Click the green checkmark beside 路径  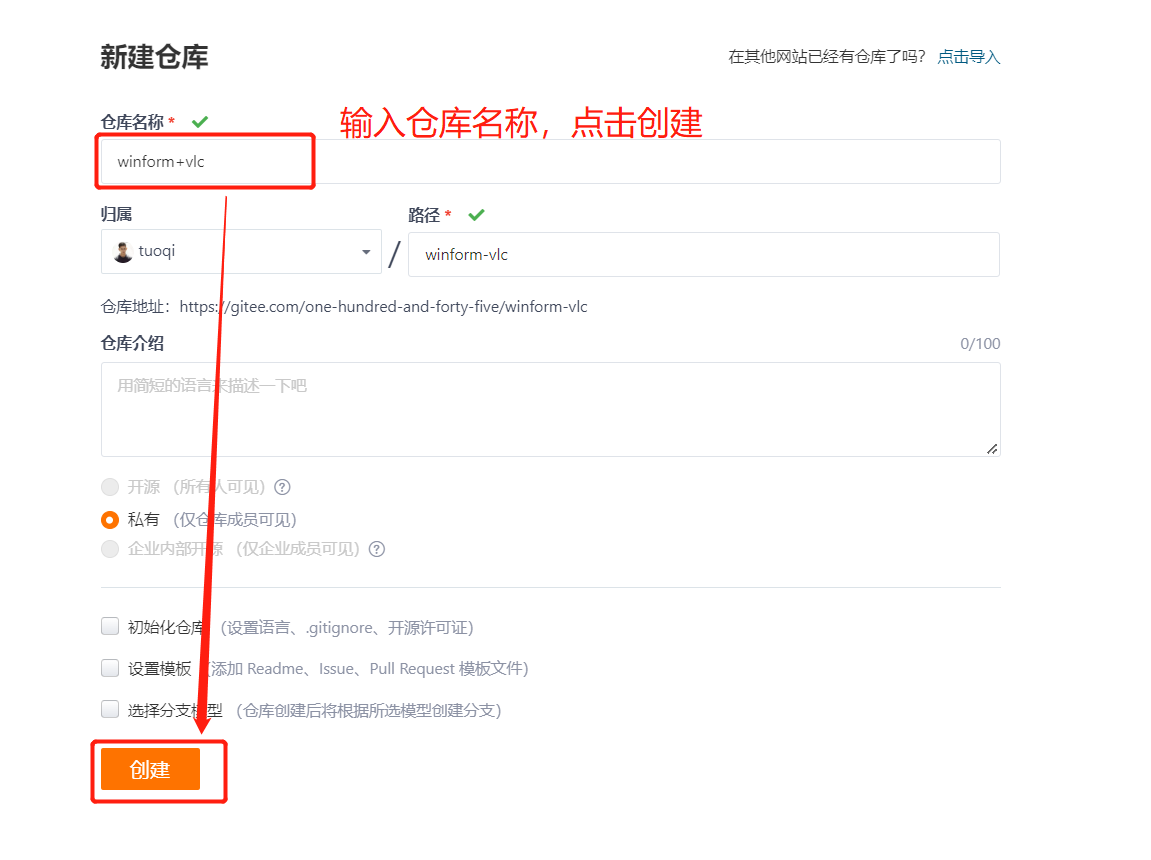click(x=476, y=214)
